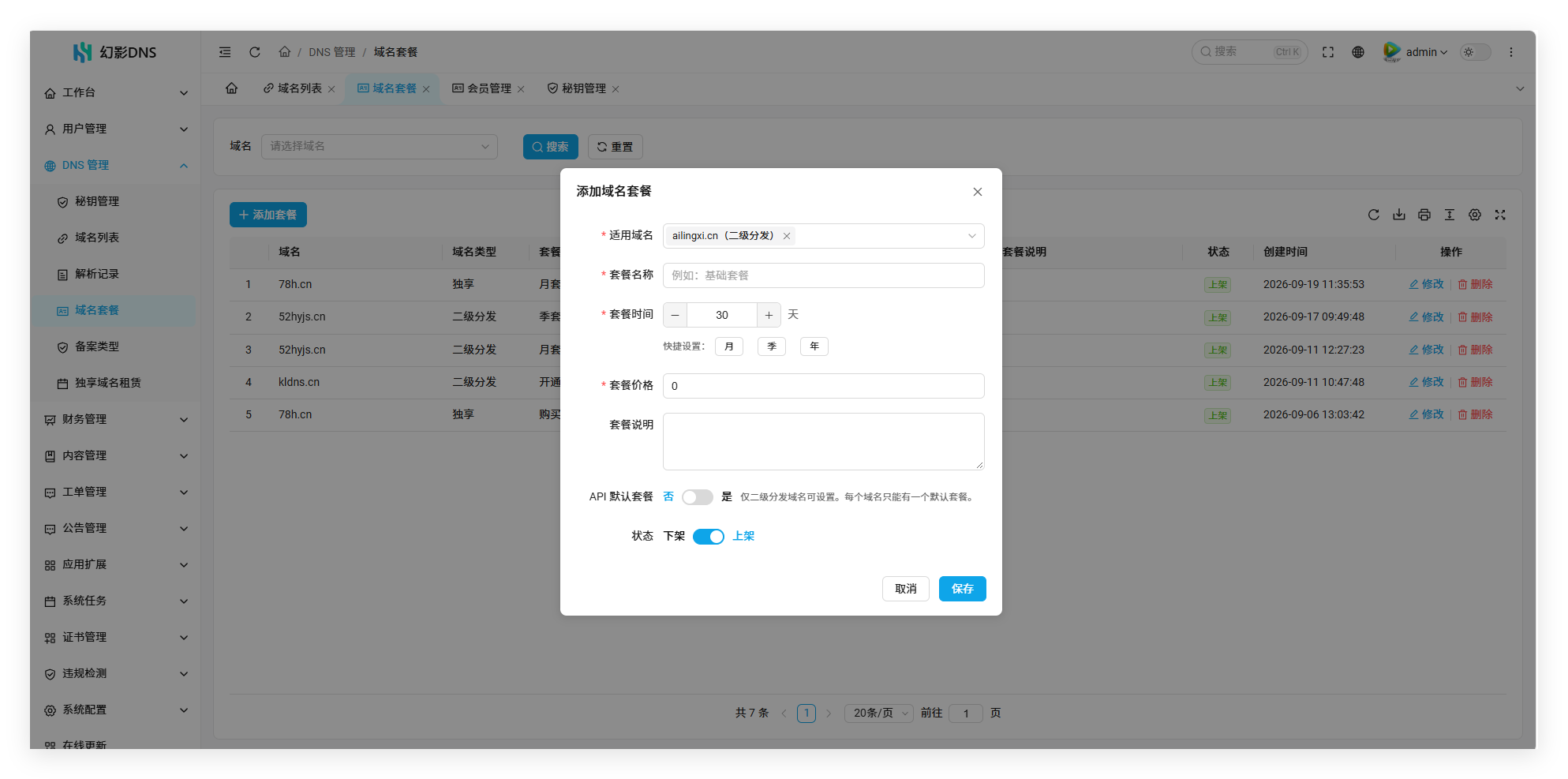The height and width of the screenshot is (779, 1568).
Task: Expand the table to fullscreen icon
Action: click(x=1500, y=215)
